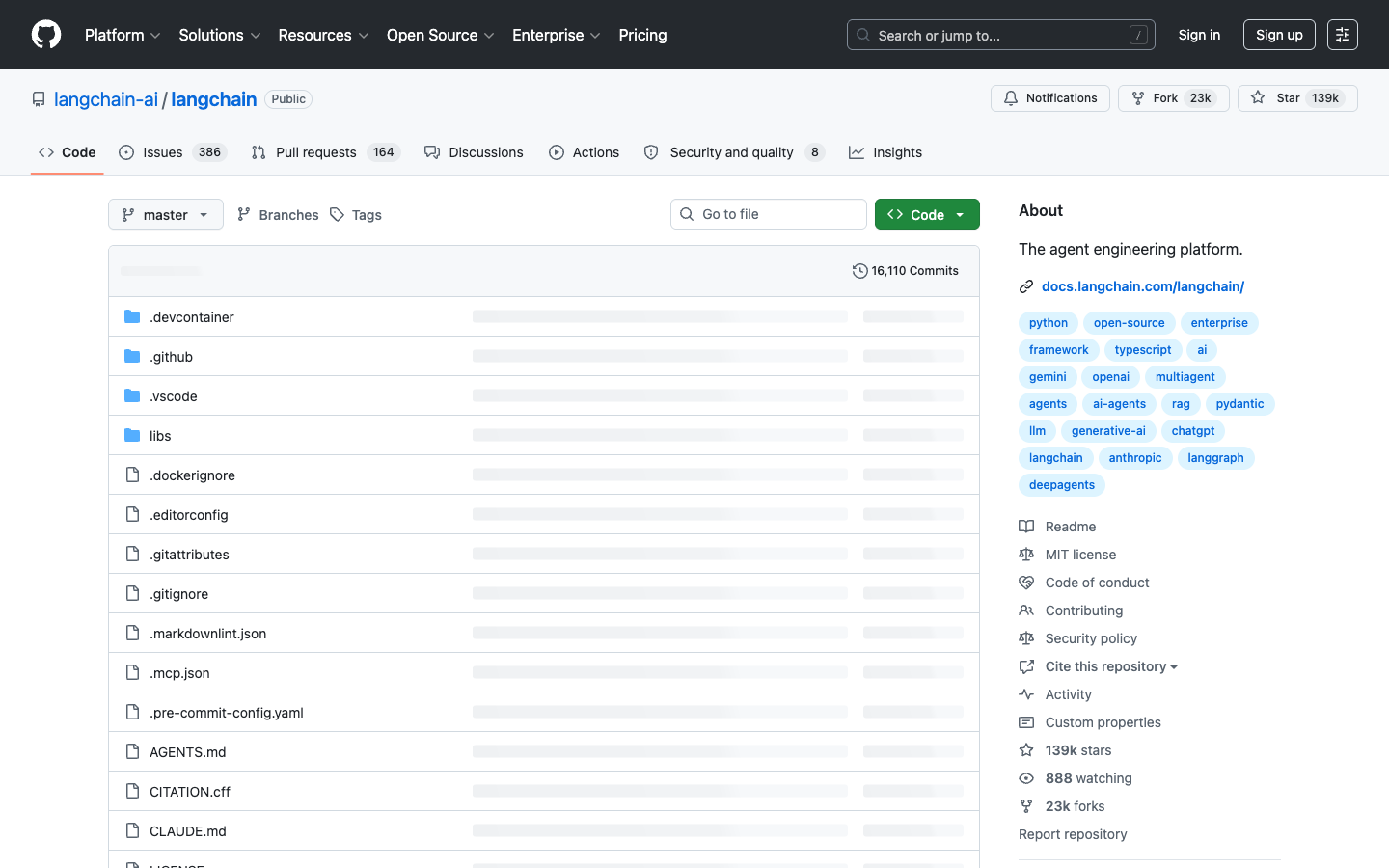Open the green Code dropdown button

coord(927,214)
